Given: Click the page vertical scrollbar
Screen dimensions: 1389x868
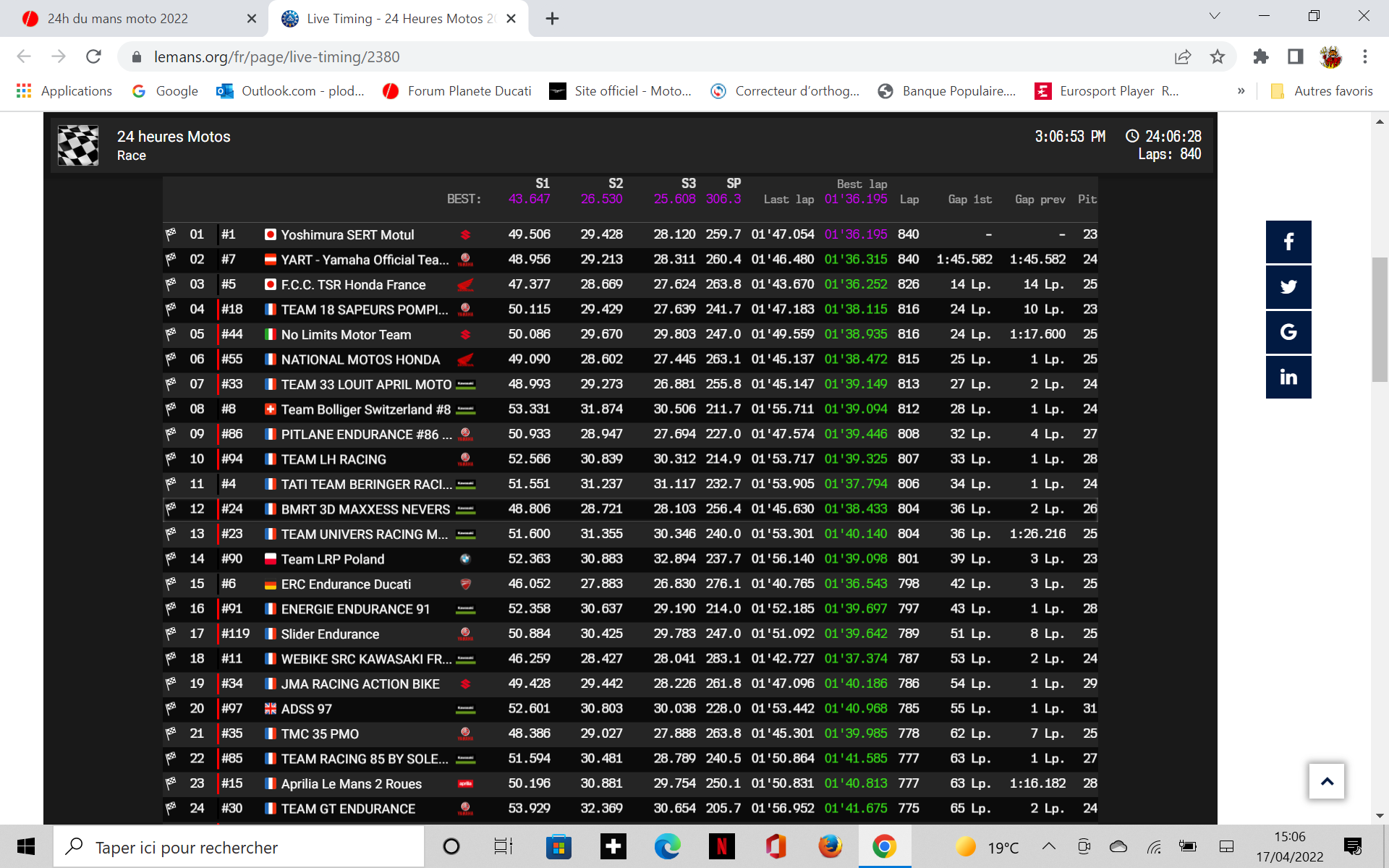Looking at the screenshot, I should [x=1380, y=319].
